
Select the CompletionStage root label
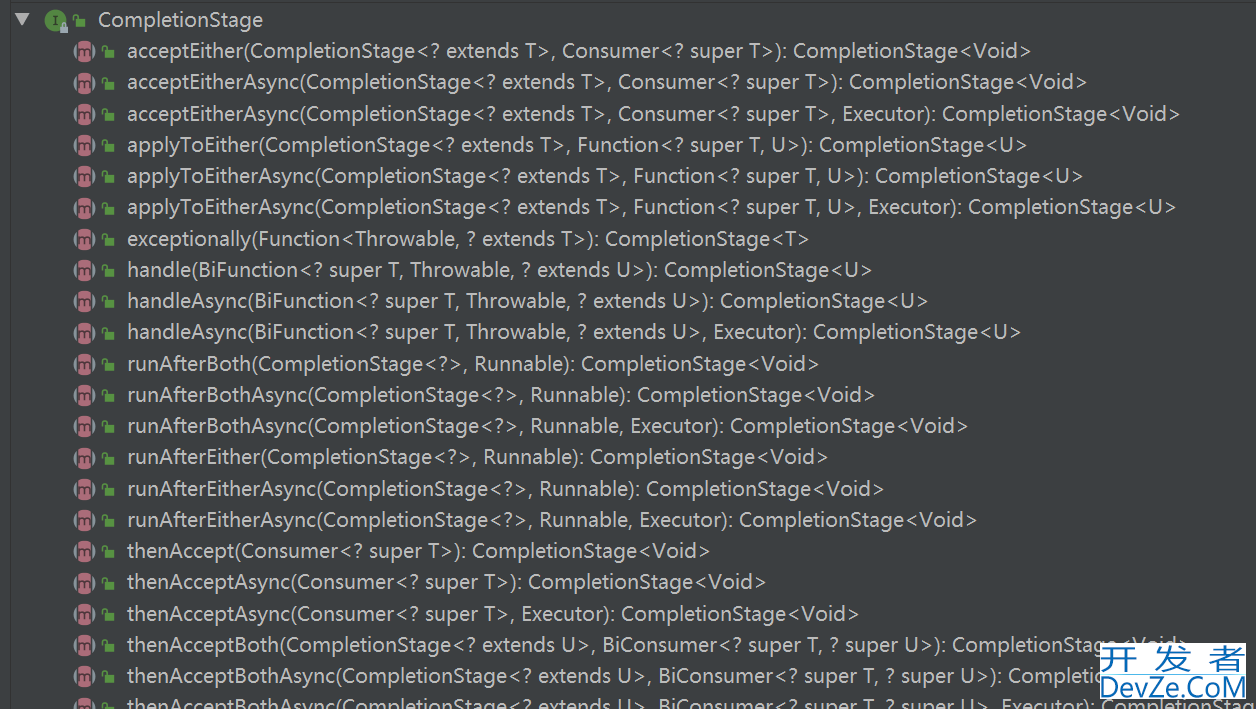coord(180,20)
